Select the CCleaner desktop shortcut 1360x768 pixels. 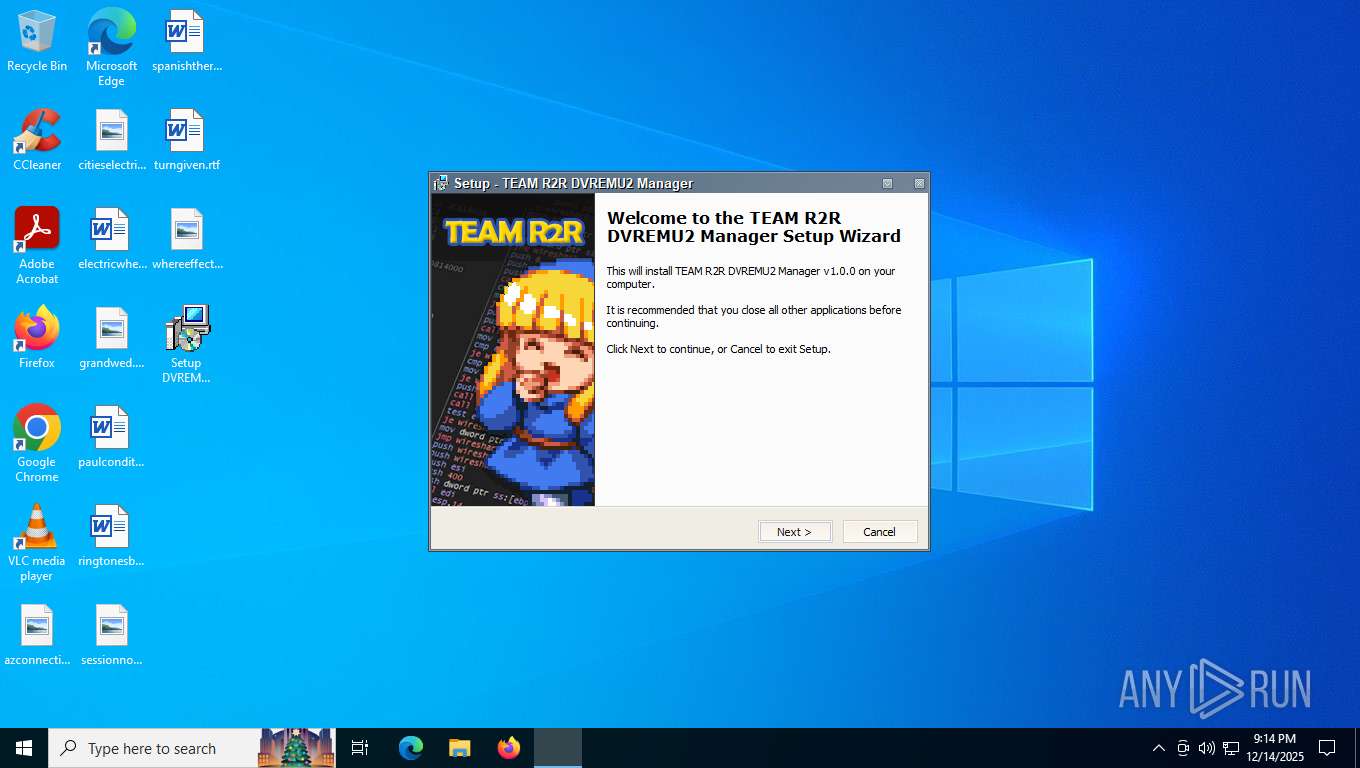(x=37, y=141)
